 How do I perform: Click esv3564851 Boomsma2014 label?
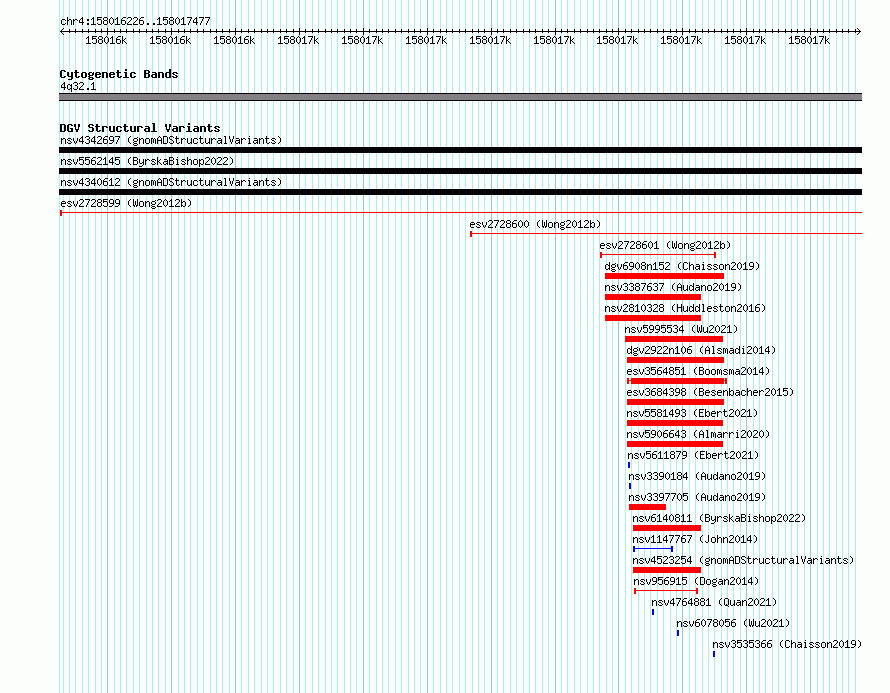[x=698, y=371]
